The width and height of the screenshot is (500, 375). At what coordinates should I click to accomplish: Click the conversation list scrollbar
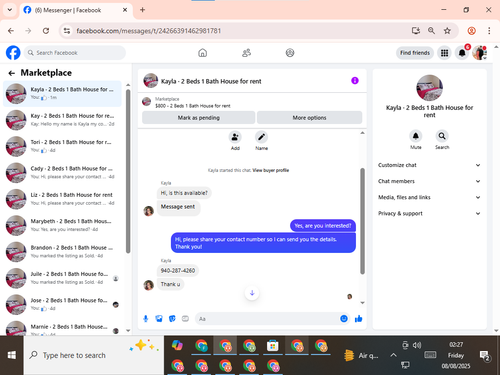pos(128,172)
